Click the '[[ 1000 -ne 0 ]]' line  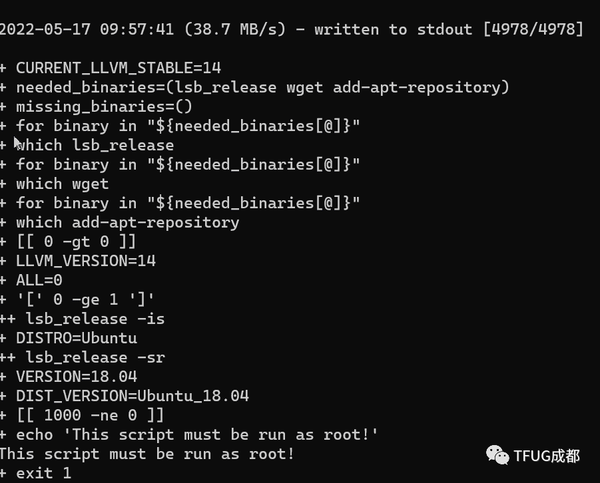click(x=82, y=416)
